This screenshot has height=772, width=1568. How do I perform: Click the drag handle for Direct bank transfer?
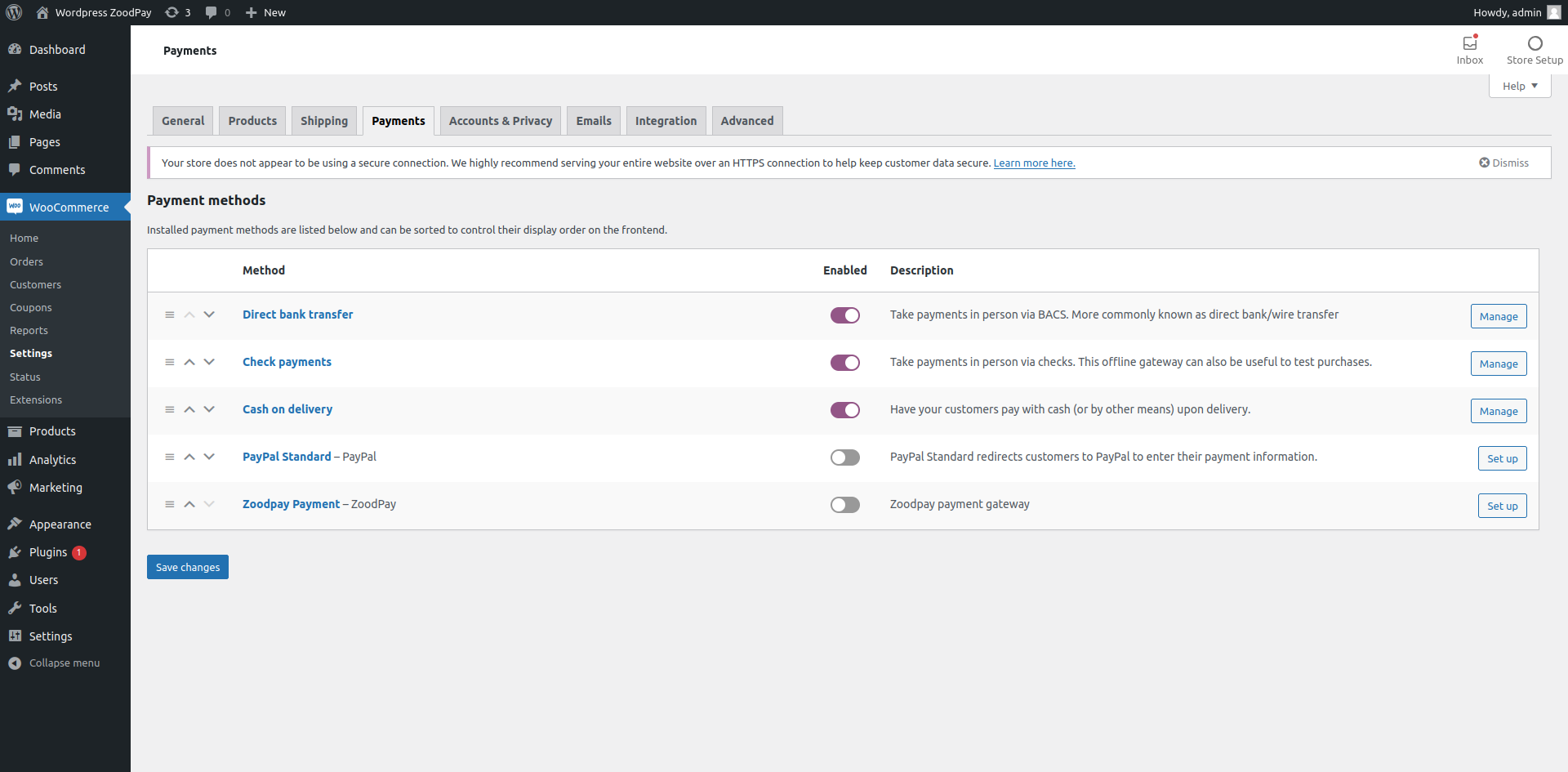[170, 315]
